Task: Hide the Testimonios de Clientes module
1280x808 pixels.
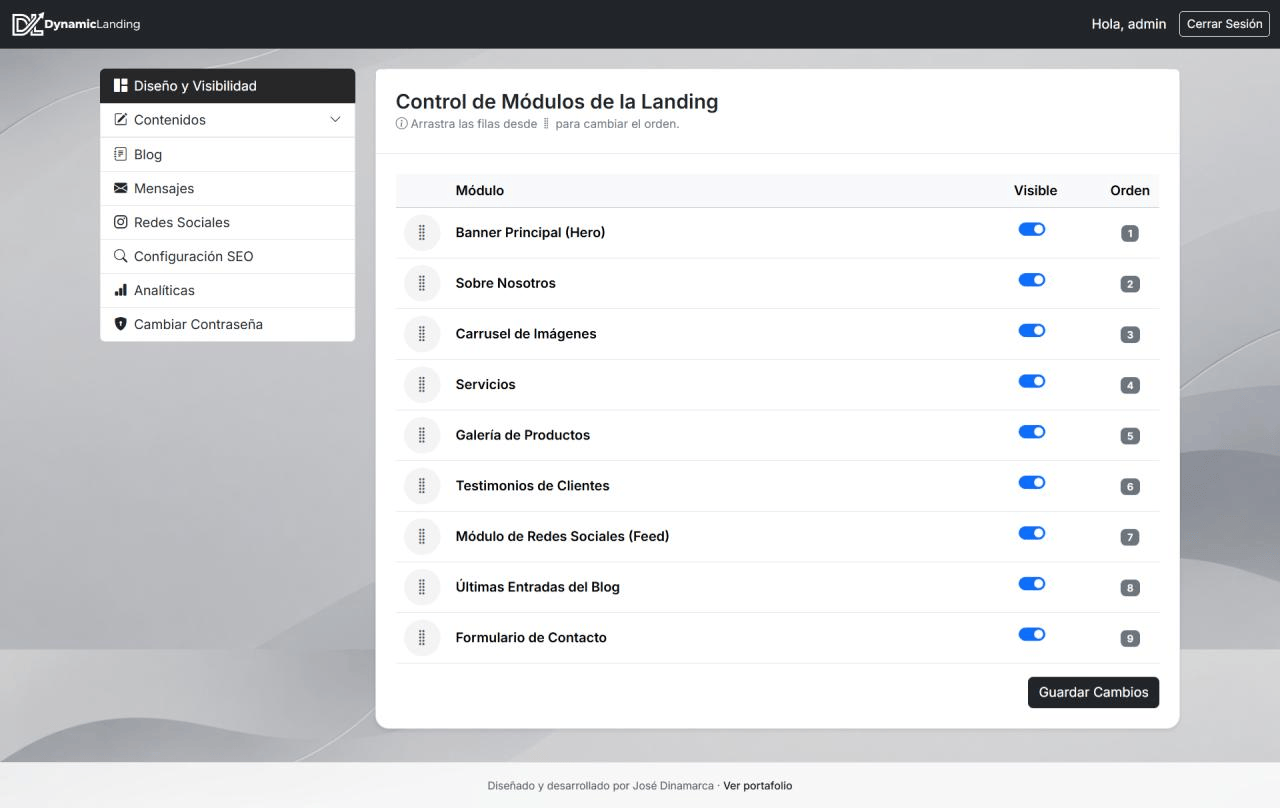Action: click(1032, 482)
